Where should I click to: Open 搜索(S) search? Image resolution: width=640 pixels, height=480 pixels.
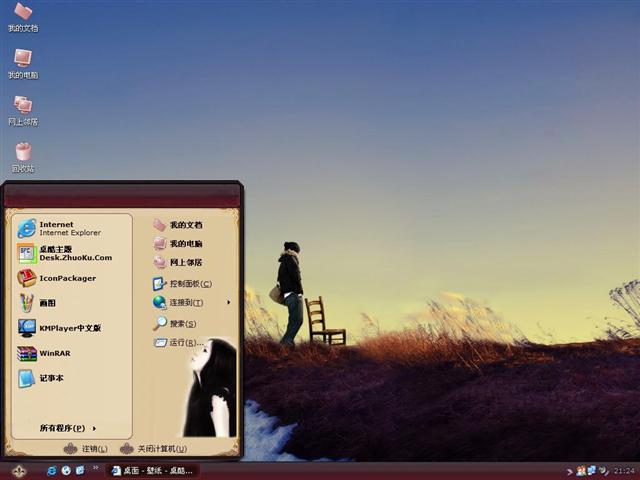(174, 324)
